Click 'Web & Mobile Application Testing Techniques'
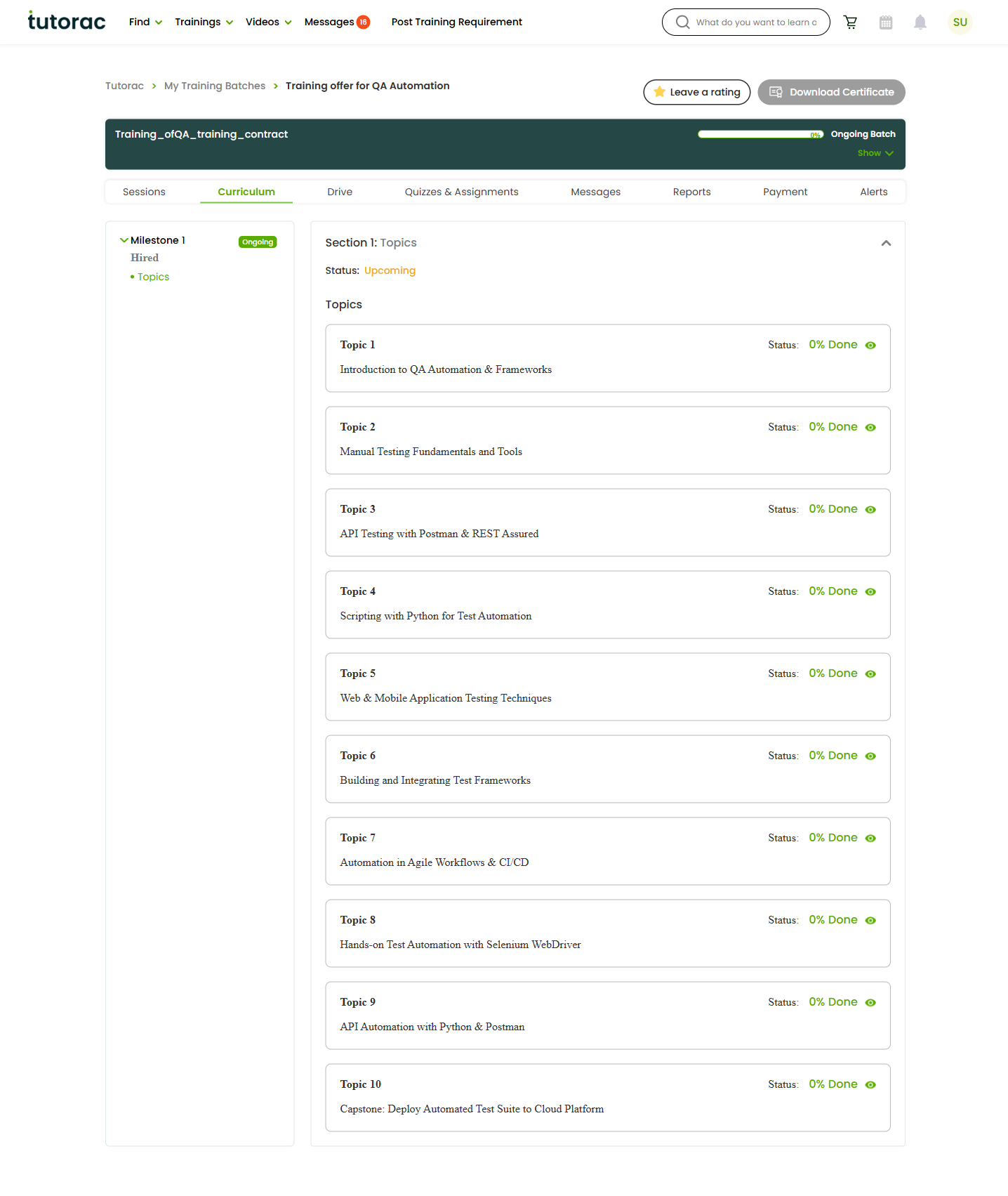The width and height of the screenshot is (1008, 1196). tap(446, 698)
